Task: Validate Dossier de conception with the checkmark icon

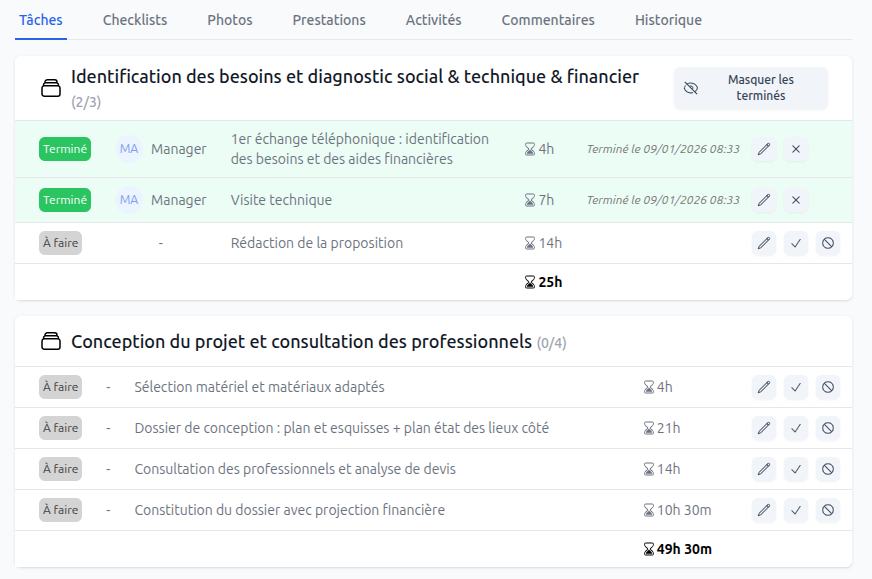Action: coord(796,427)
